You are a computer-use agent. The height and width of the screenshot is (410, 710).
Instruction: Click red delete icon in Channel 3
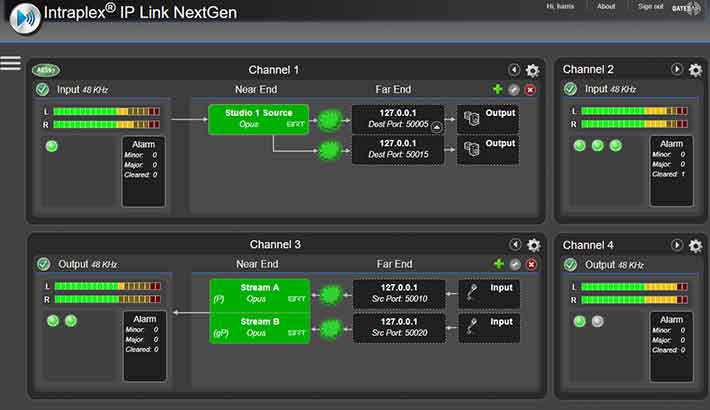(x=530, y=264)
